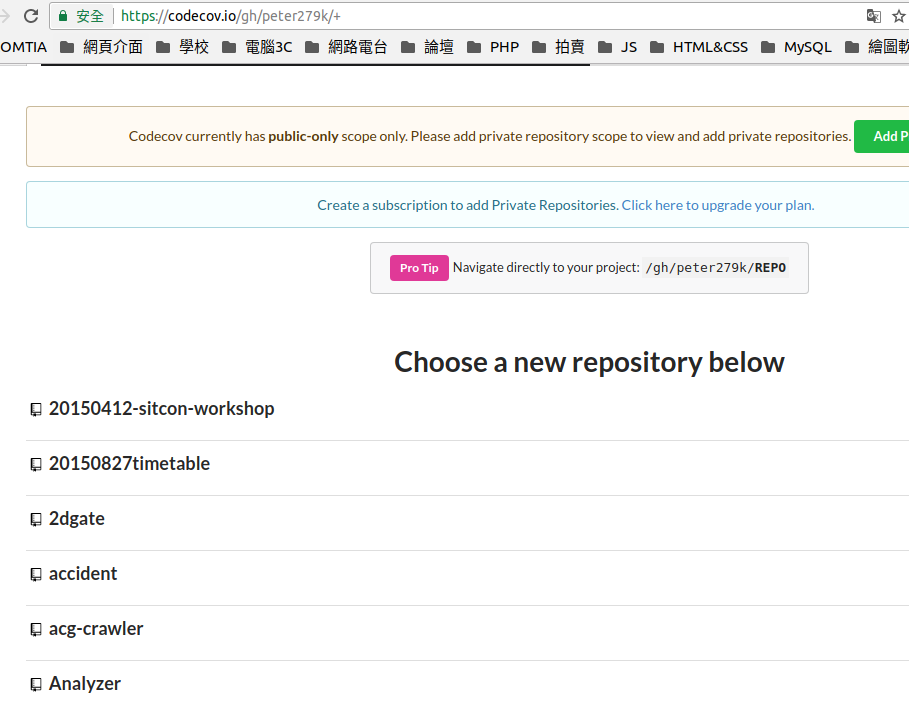Click repo icon beside accident
Viewport: 909px width, 712px height.
tap(36, 575)
